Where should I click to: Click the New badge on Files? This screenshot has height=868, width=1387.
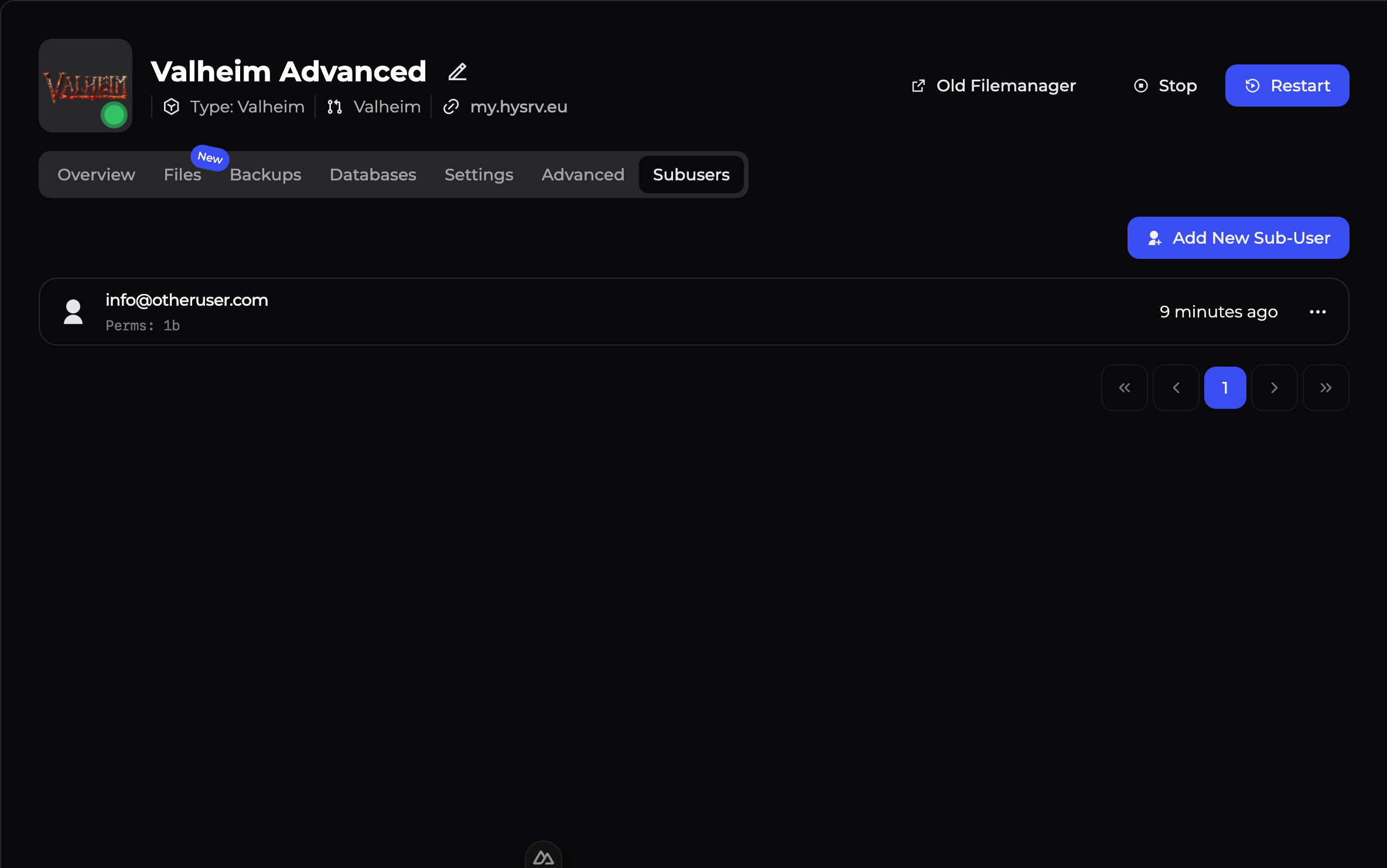pos(210,158)
